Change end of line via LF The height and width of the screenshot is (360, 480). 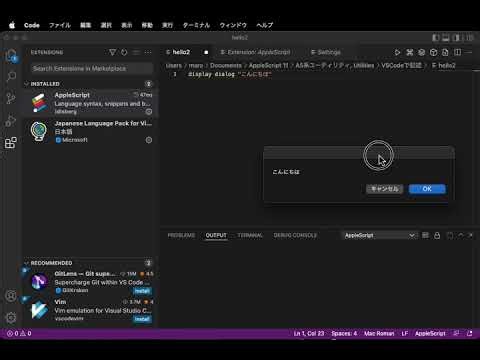405,333
